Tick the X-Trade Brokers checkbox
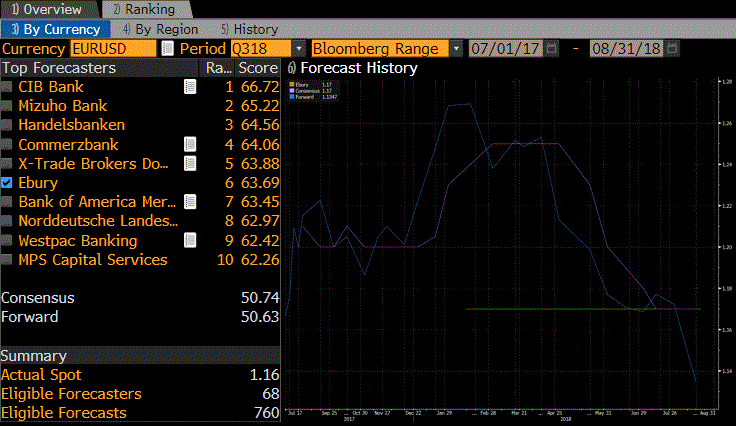Viewport: 736px width, 426px height. coord(7,164)
